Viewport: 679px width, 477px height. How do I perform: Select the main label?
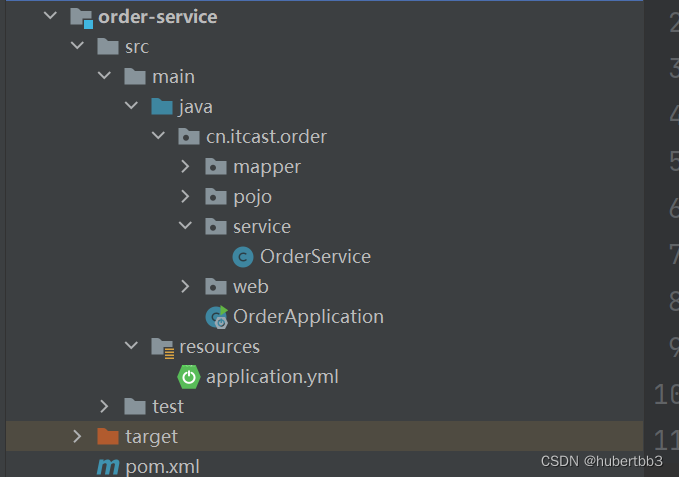[173, 77]
